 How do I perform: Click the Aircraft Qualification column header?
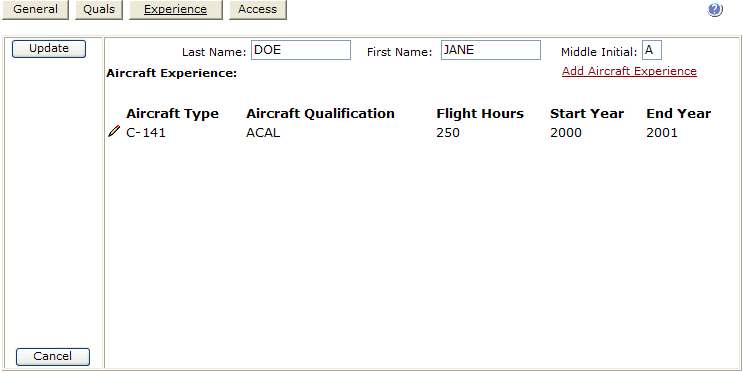[x=320, y=114]
